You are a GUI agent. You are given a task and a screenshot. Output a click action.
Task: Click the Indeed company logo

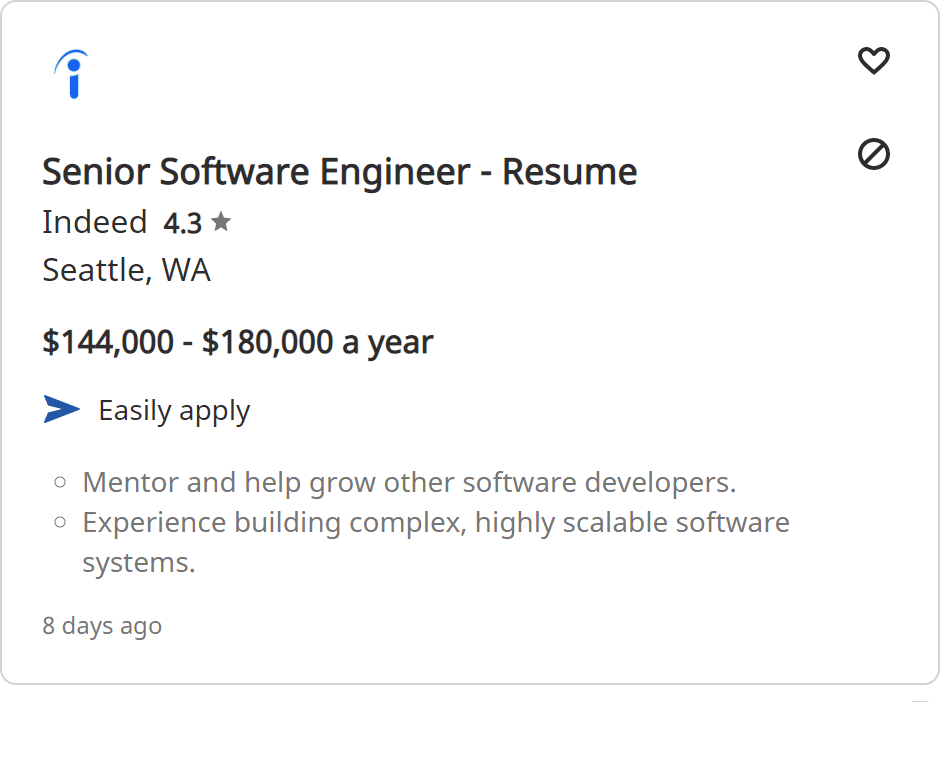pos(71,74)
